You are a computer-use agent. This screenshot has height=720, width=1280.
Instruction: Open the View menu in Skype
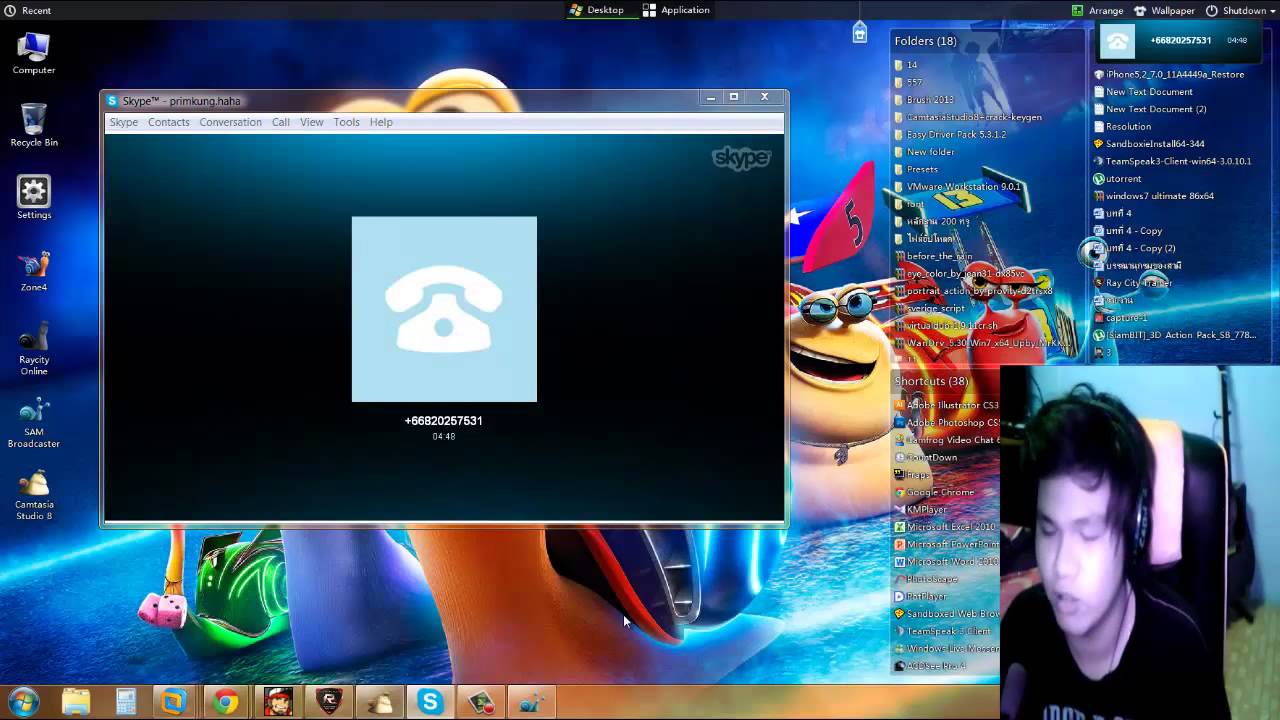[312, 122]
